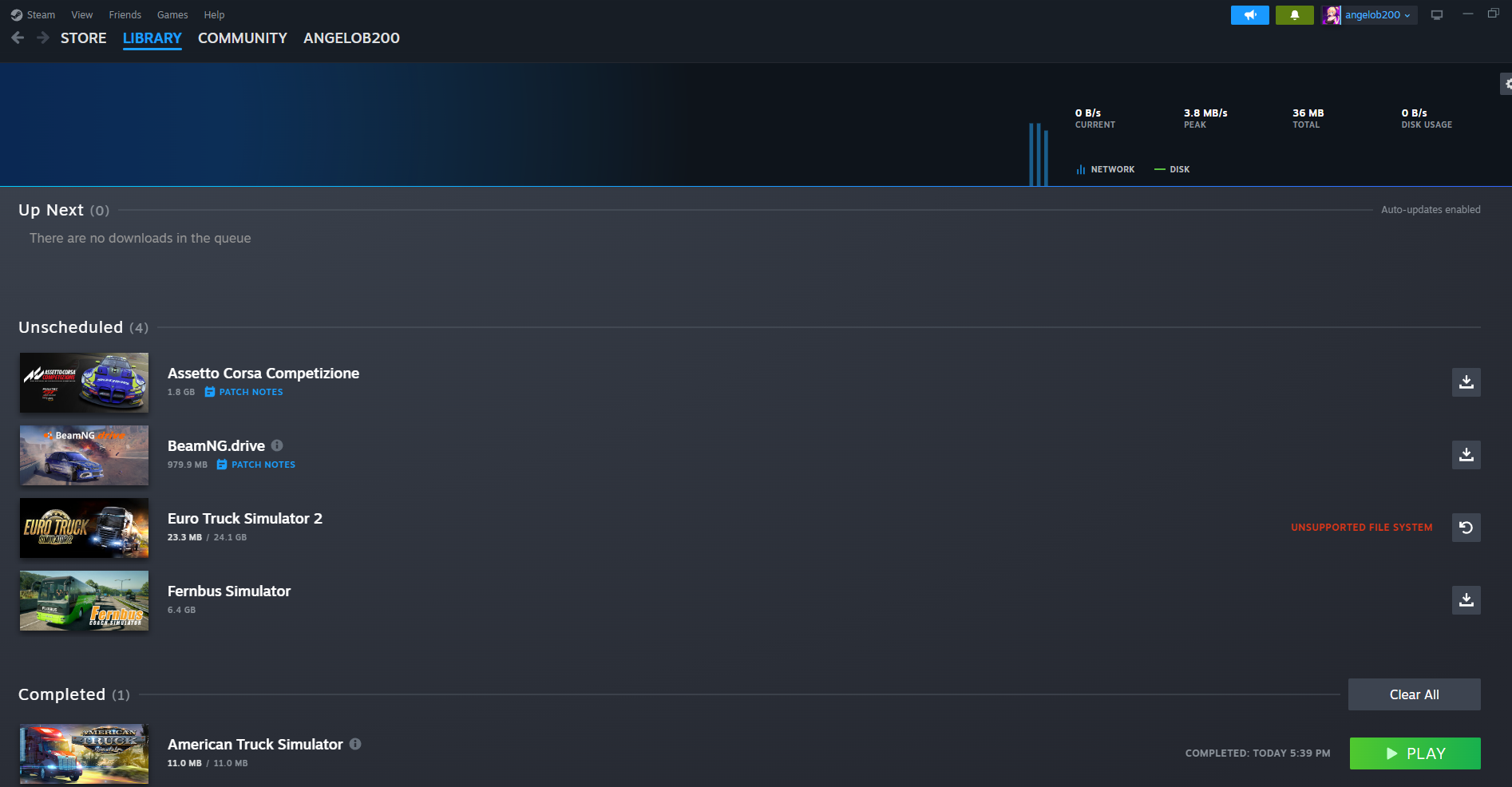The height and width of the screenshot is (787, 1512).
Task: Retry Euro Truck Simulator 2 download
Action: click(1466, 528)
